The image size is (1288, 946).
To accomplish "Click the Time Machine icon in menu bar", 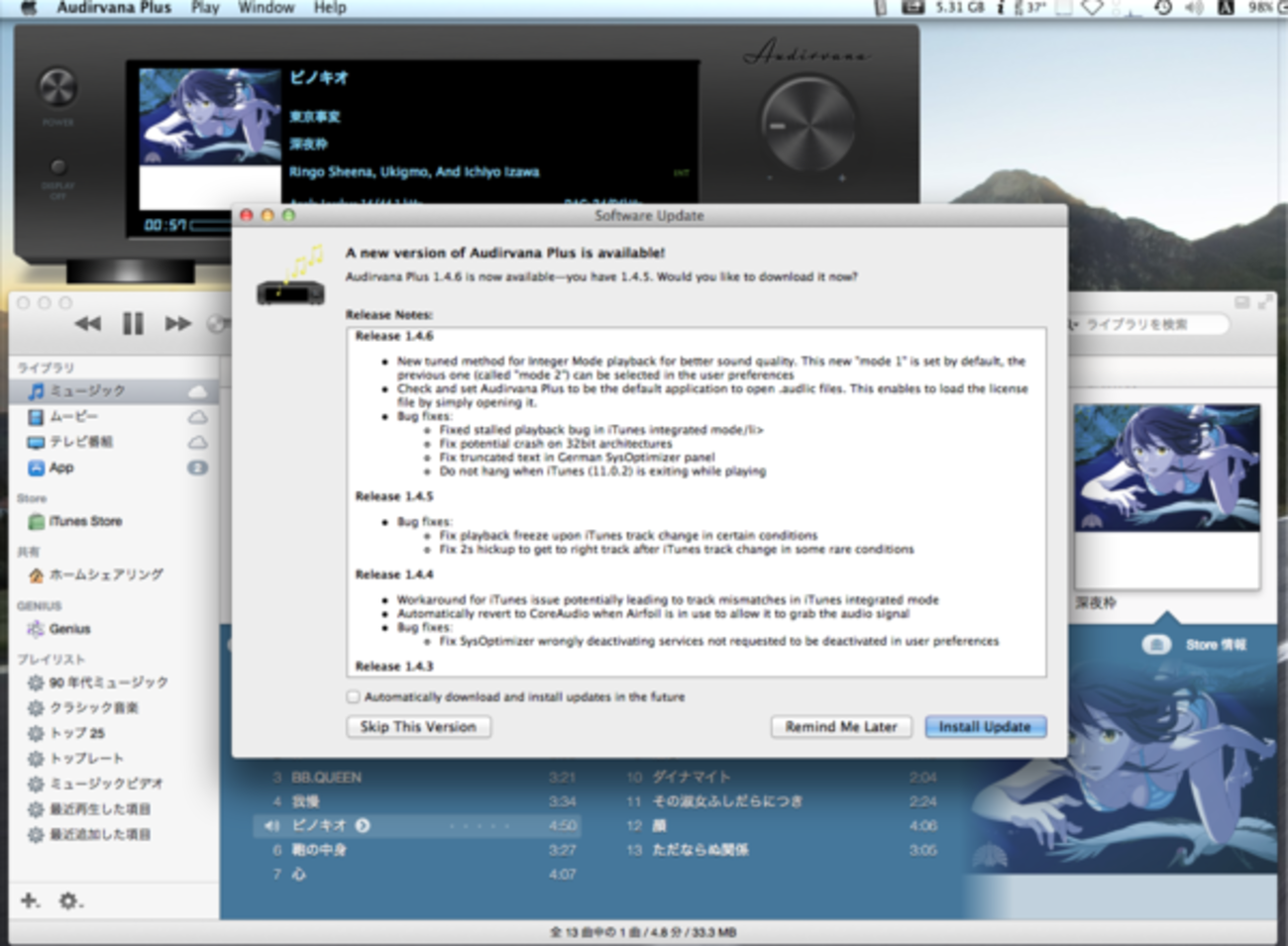I will coord(1163,8).
